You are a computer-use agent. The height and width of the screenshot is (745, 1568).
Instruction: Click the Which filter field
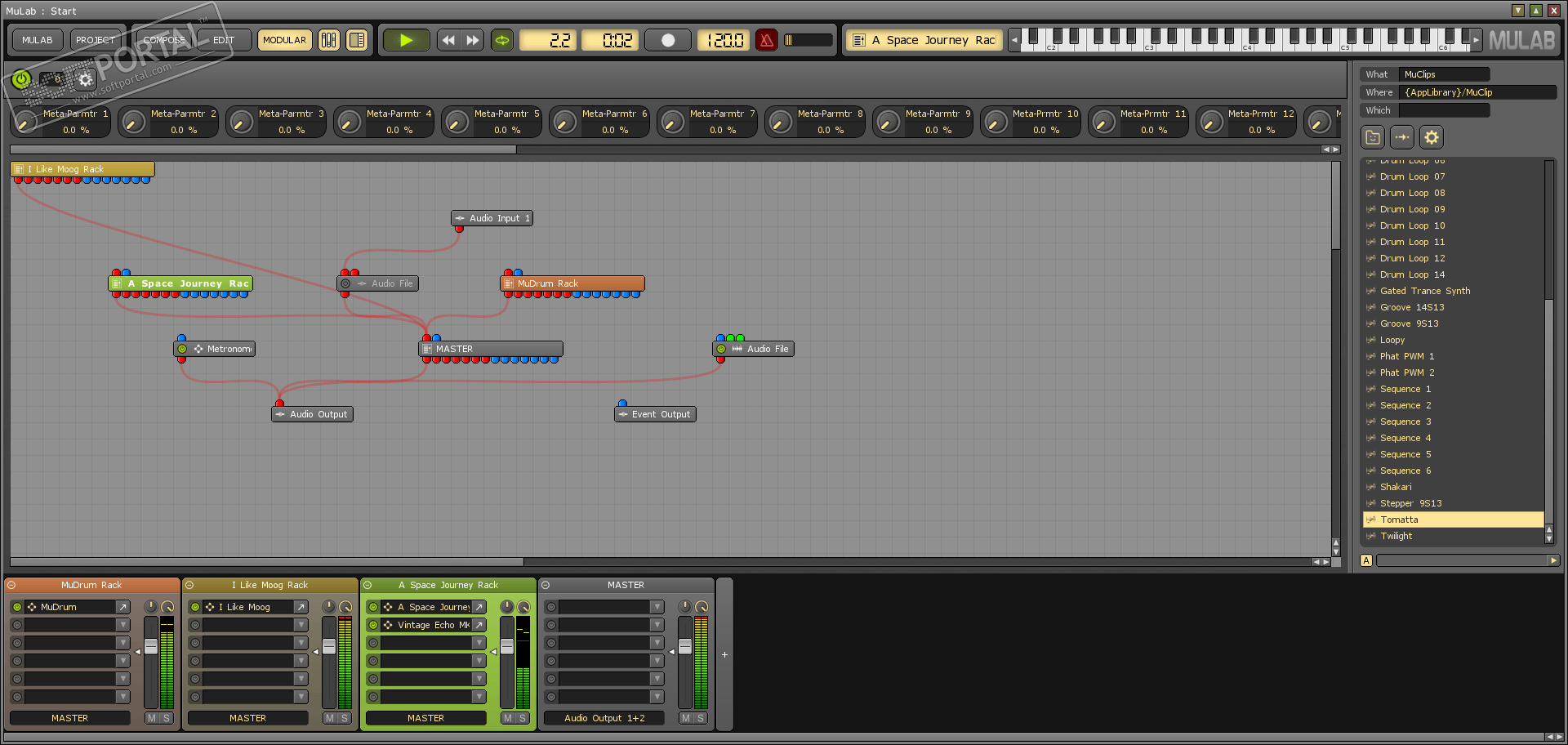(x=1444, y=110)
